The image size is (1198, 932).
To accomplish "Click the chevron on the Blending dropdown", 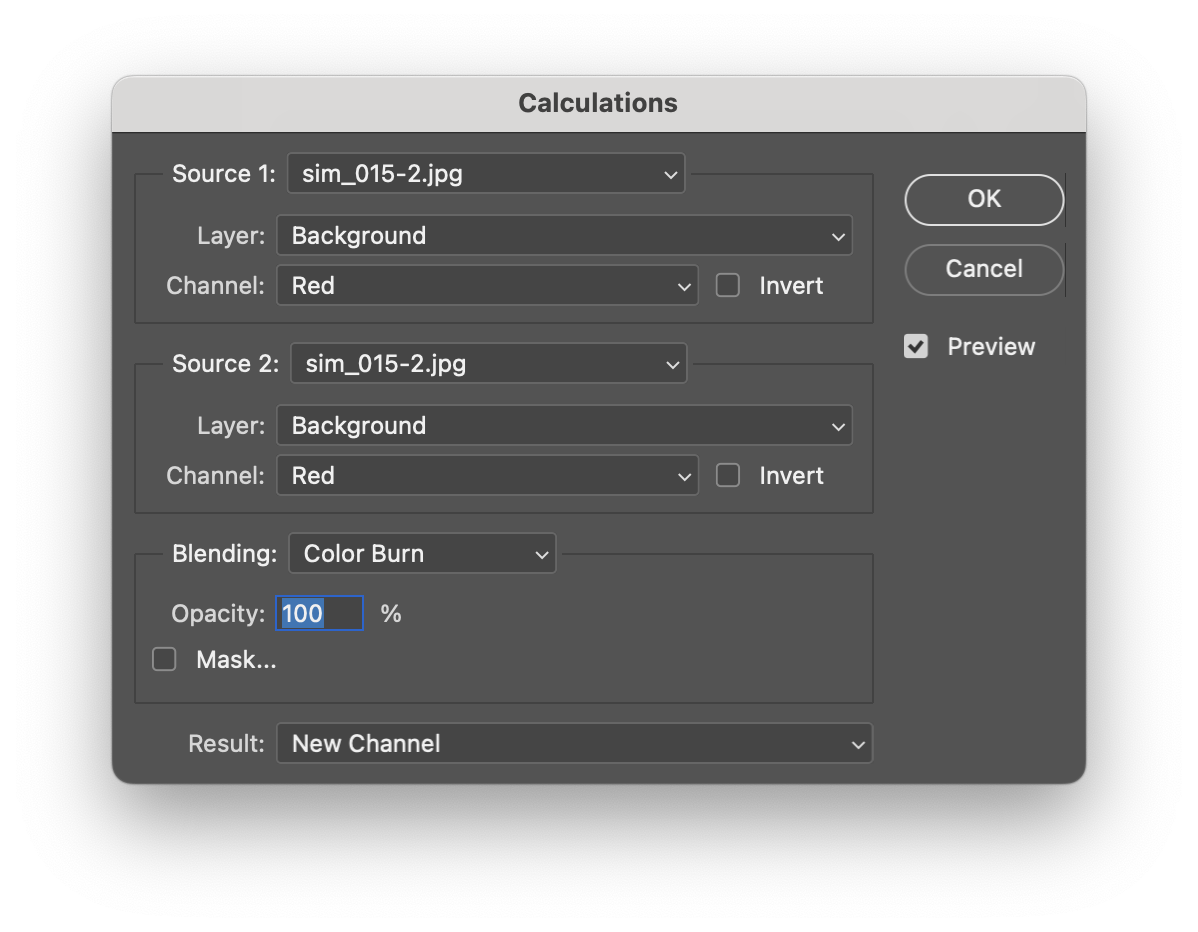I will (541, 553).
